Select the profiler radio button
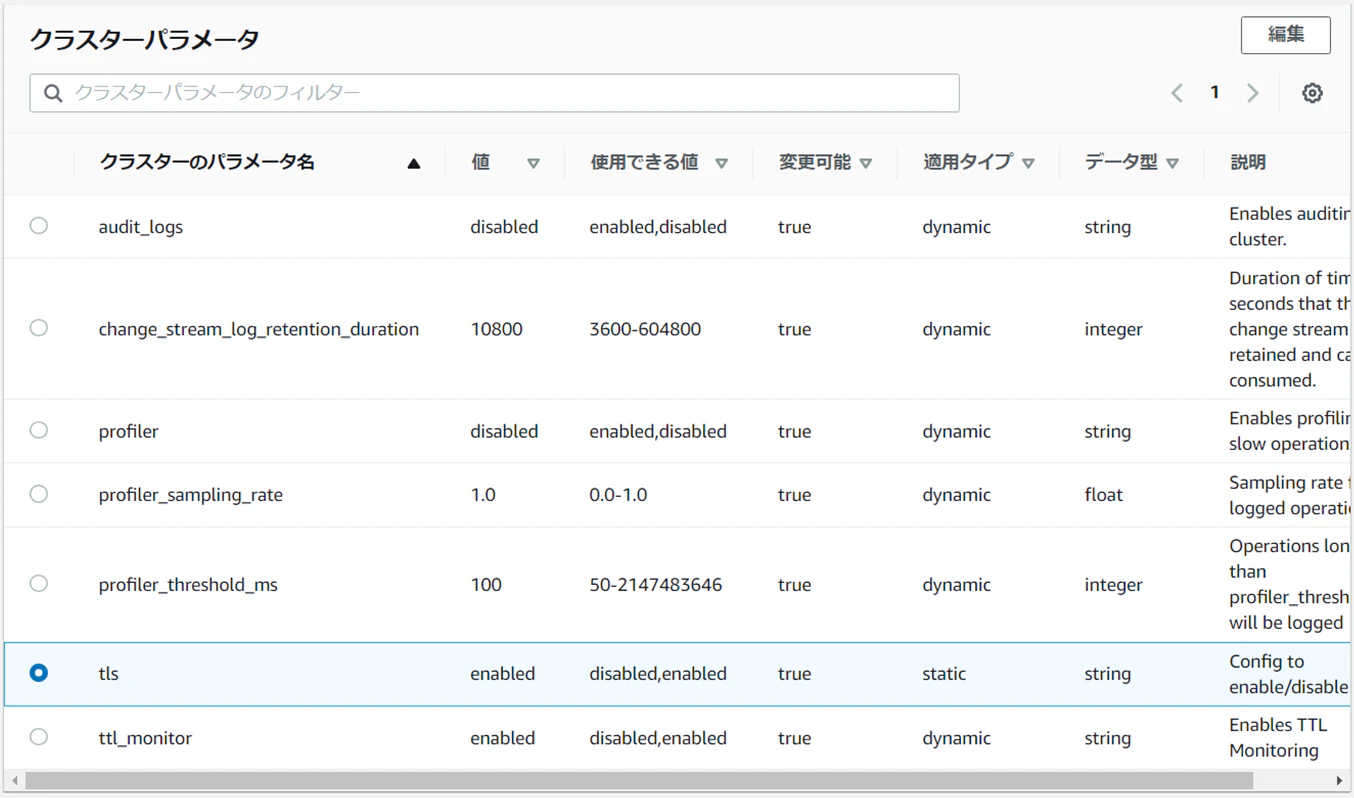 [x=39, y=430]
